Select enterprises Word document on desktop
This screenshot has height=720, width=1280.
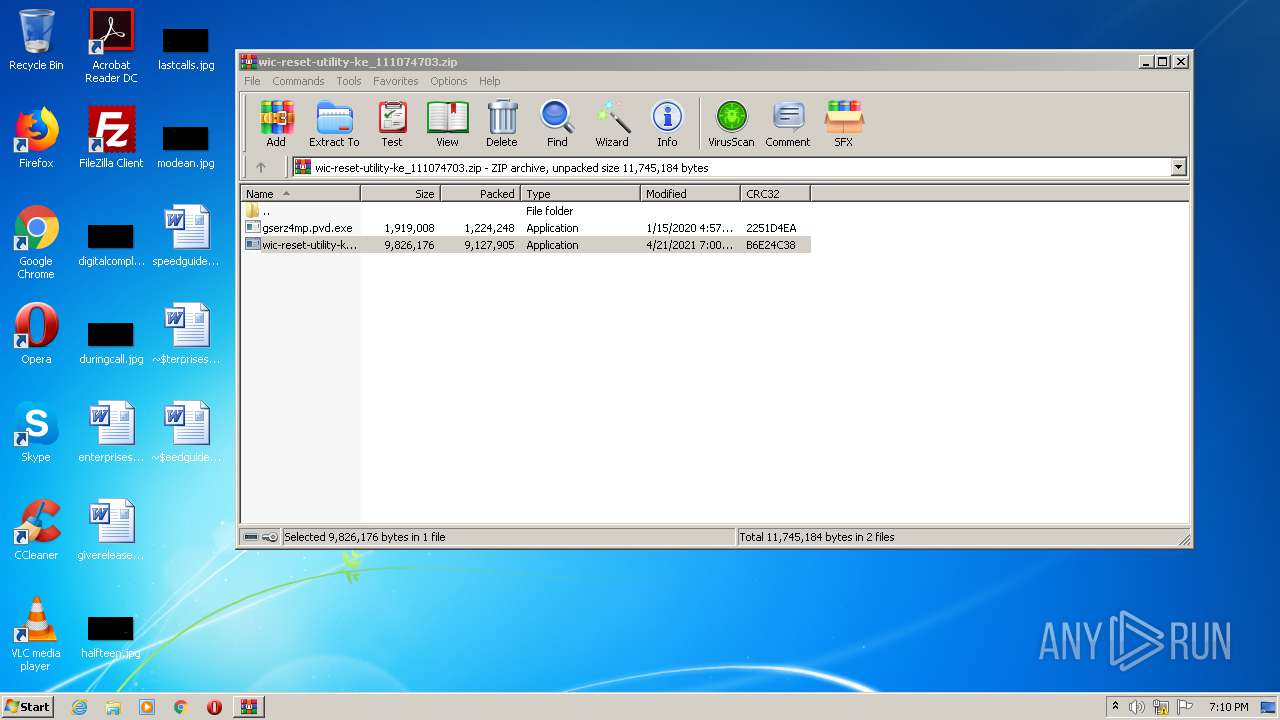click(x=111, y=432)
